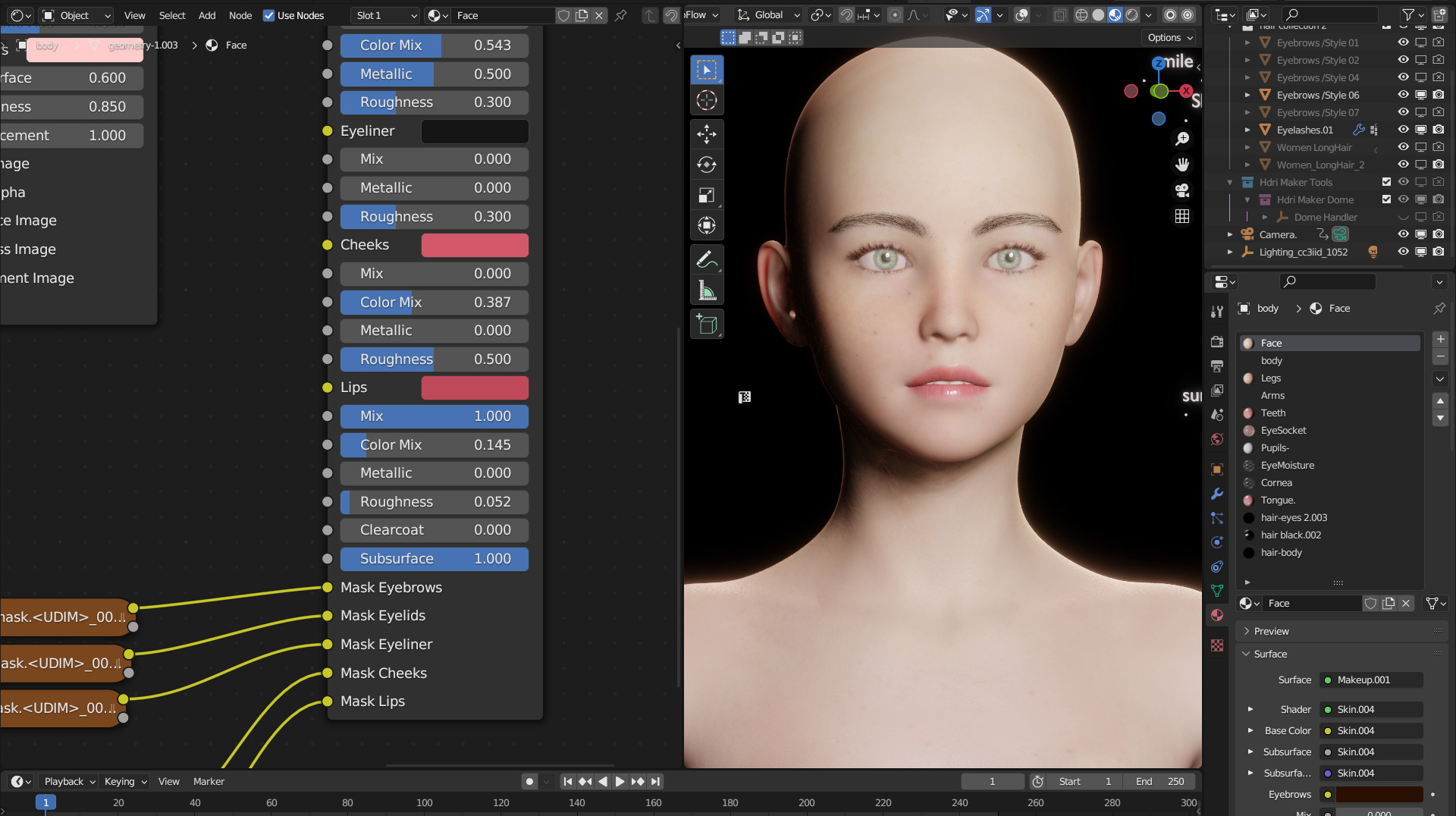Open View menu in node editor
The width and height of the screenshot is (1456, 816).
point(135,15)
